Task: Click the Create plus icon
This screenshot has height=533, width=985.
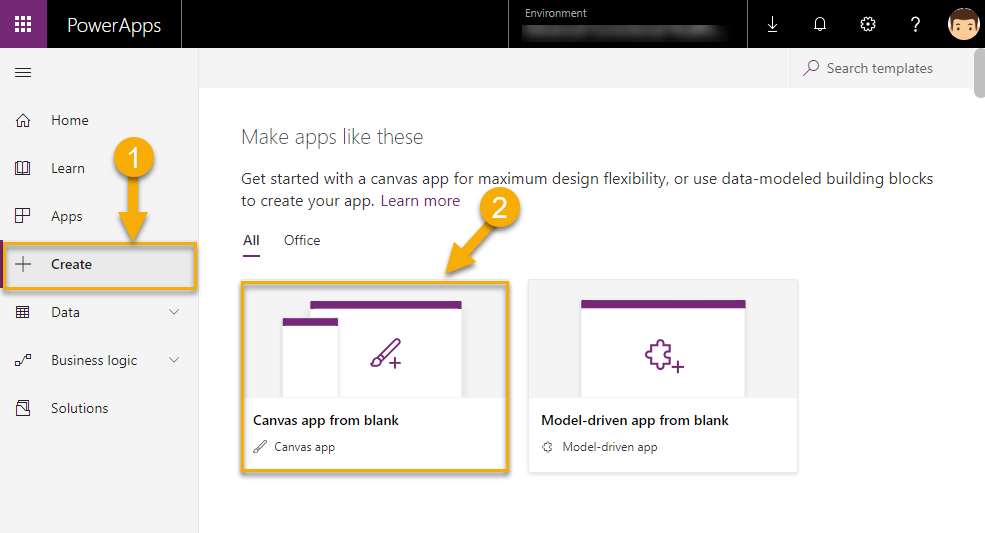Action: 23,264
